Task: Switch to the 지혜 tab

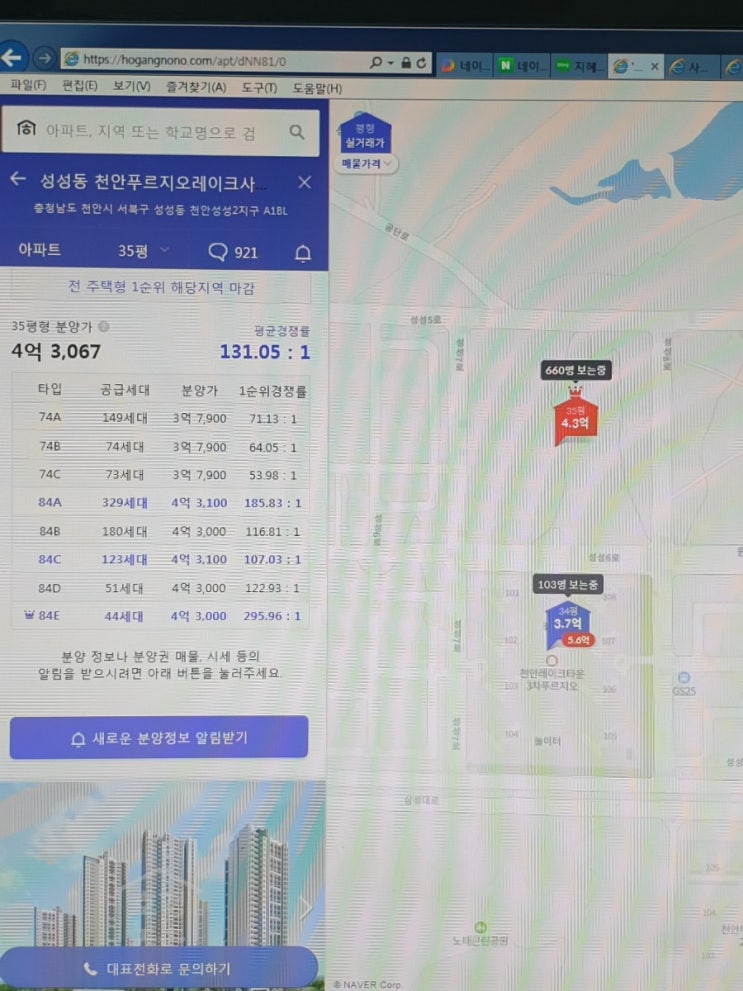Action: [x=578, y=66]
